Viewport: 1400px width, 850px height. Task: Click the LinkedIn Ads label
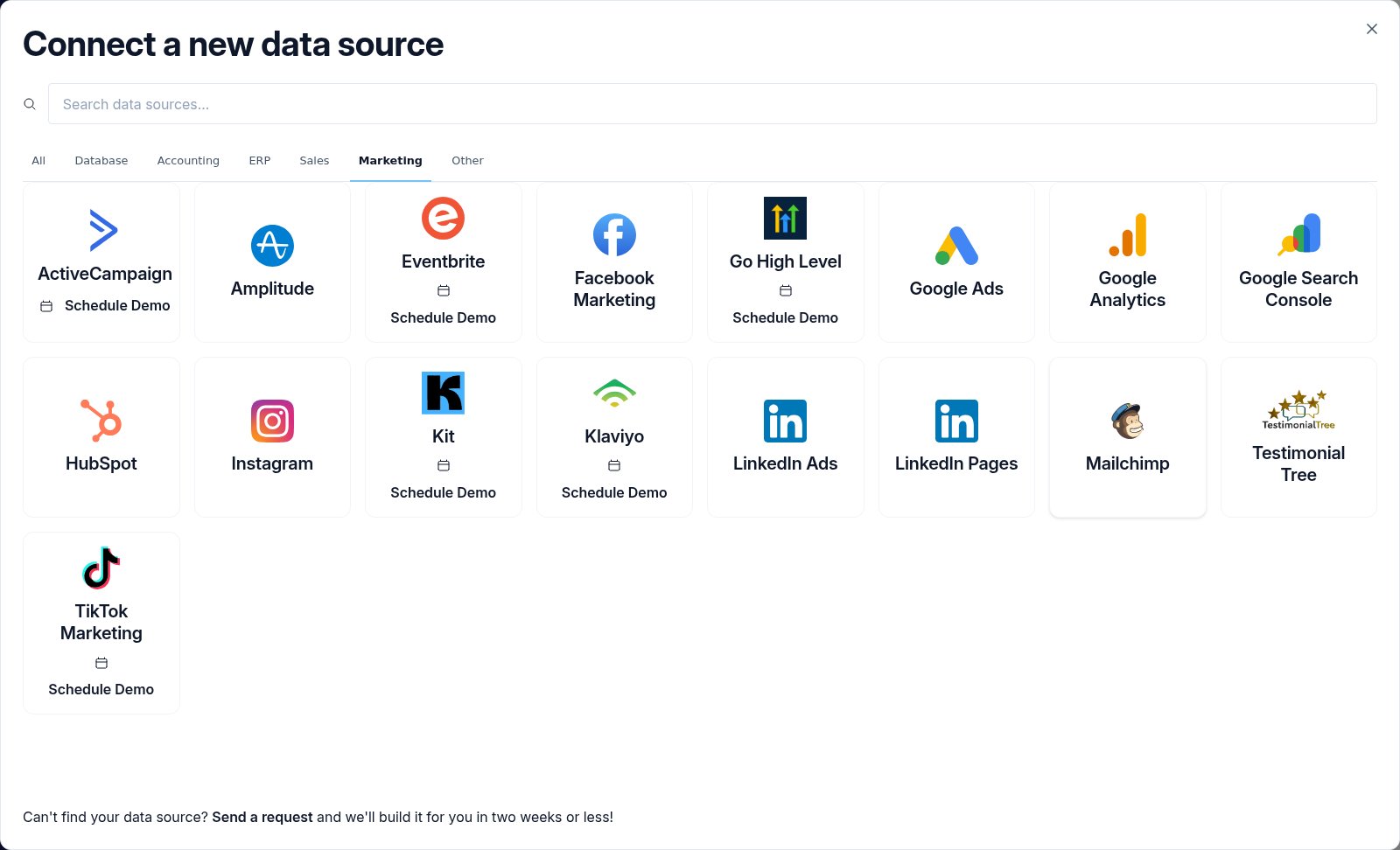[x=785, y=463]
